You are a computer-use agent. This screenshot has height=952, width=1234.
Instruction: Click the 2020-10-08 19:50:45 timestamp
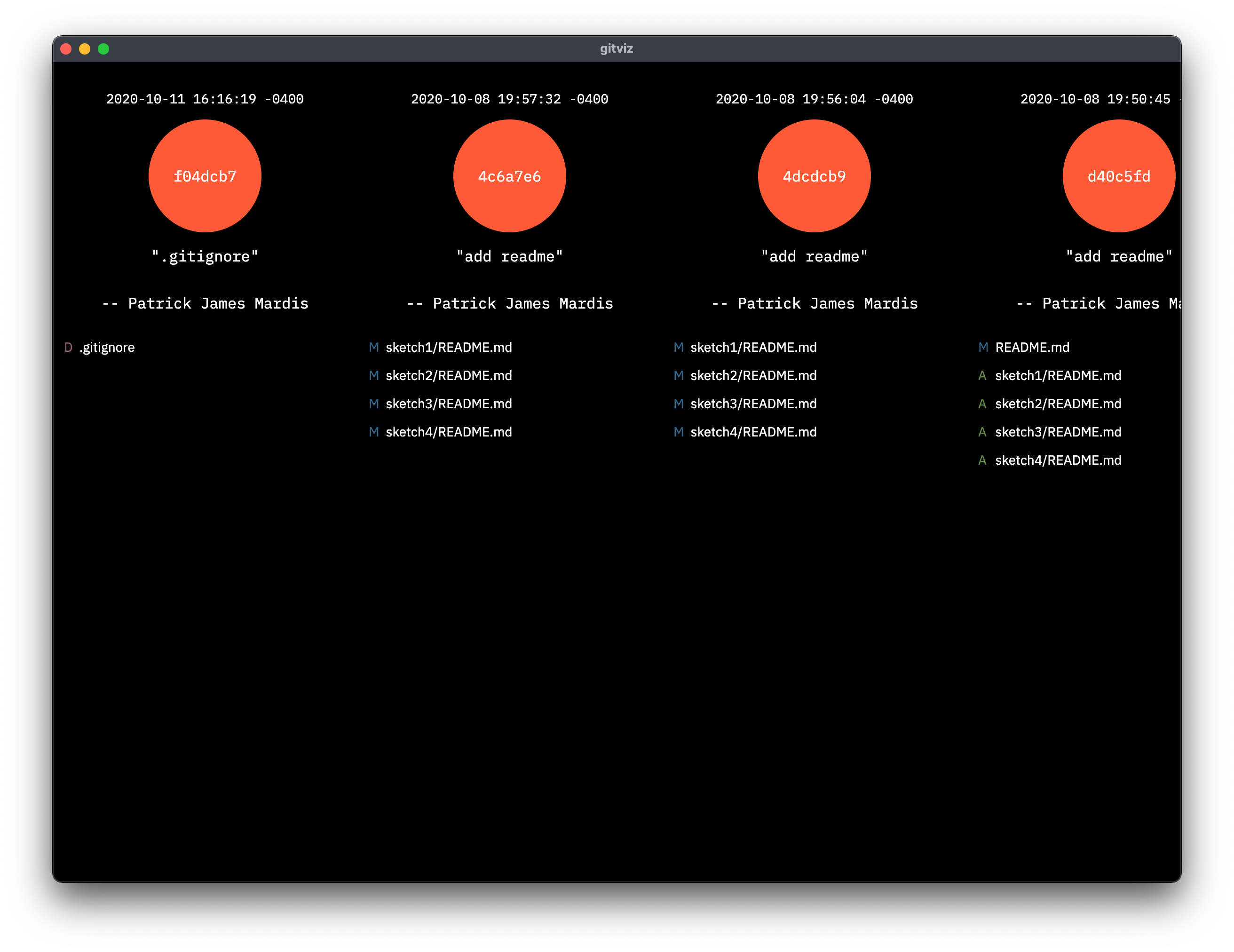1100,99
